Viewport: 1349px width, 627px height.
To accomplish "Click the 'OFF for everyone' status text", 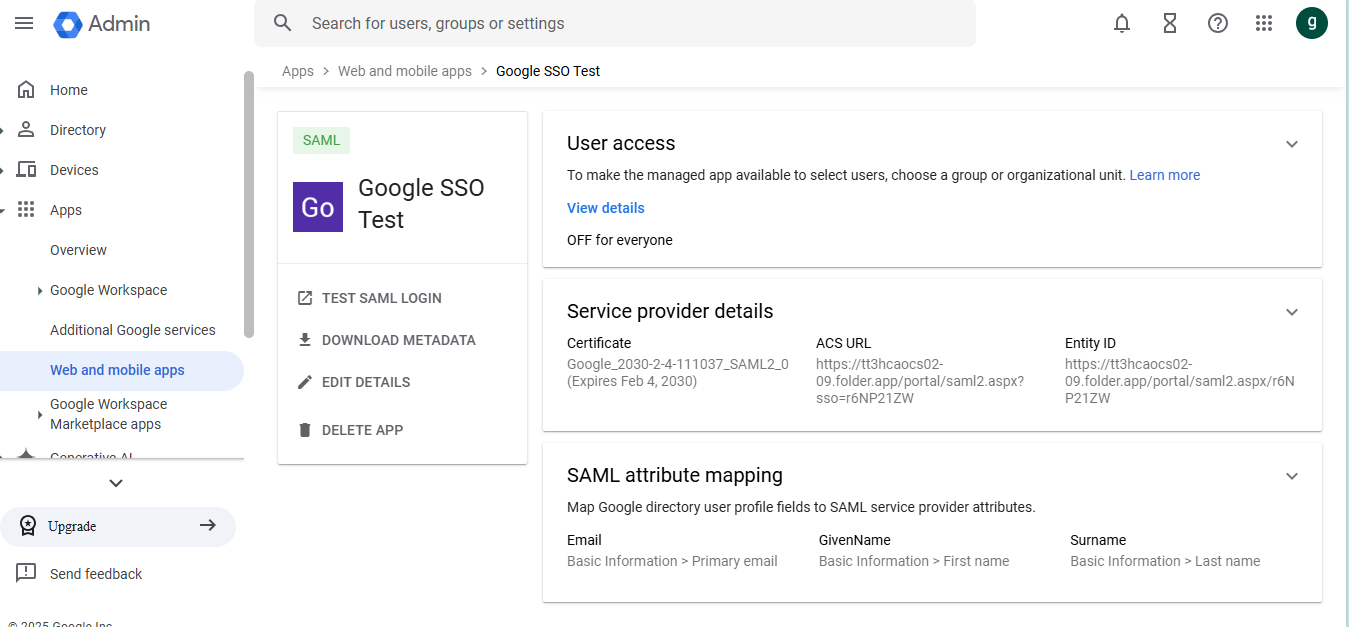I will pos(620,240).
